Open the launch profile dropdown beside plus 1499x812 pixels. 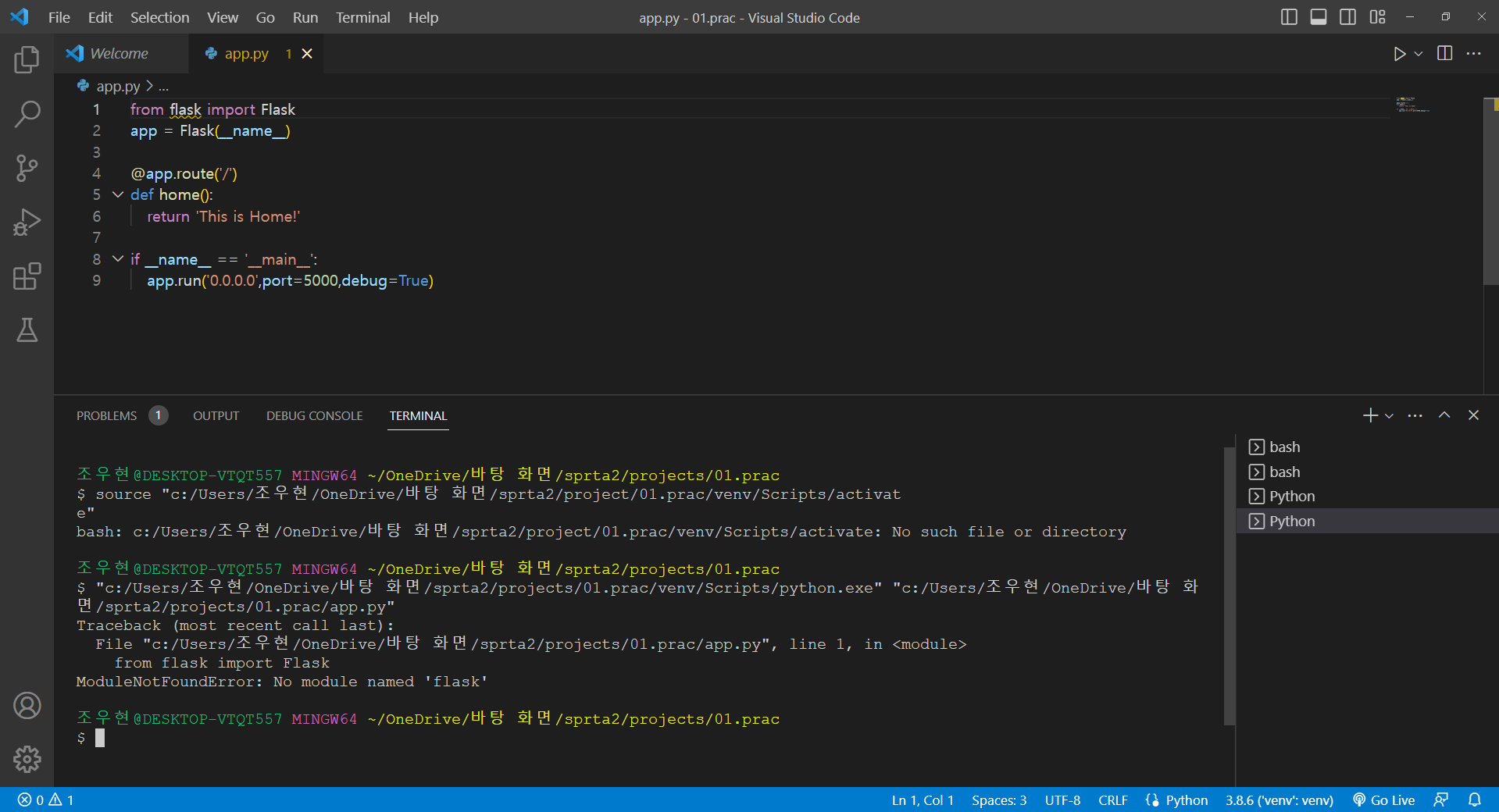pos(1389,416)
